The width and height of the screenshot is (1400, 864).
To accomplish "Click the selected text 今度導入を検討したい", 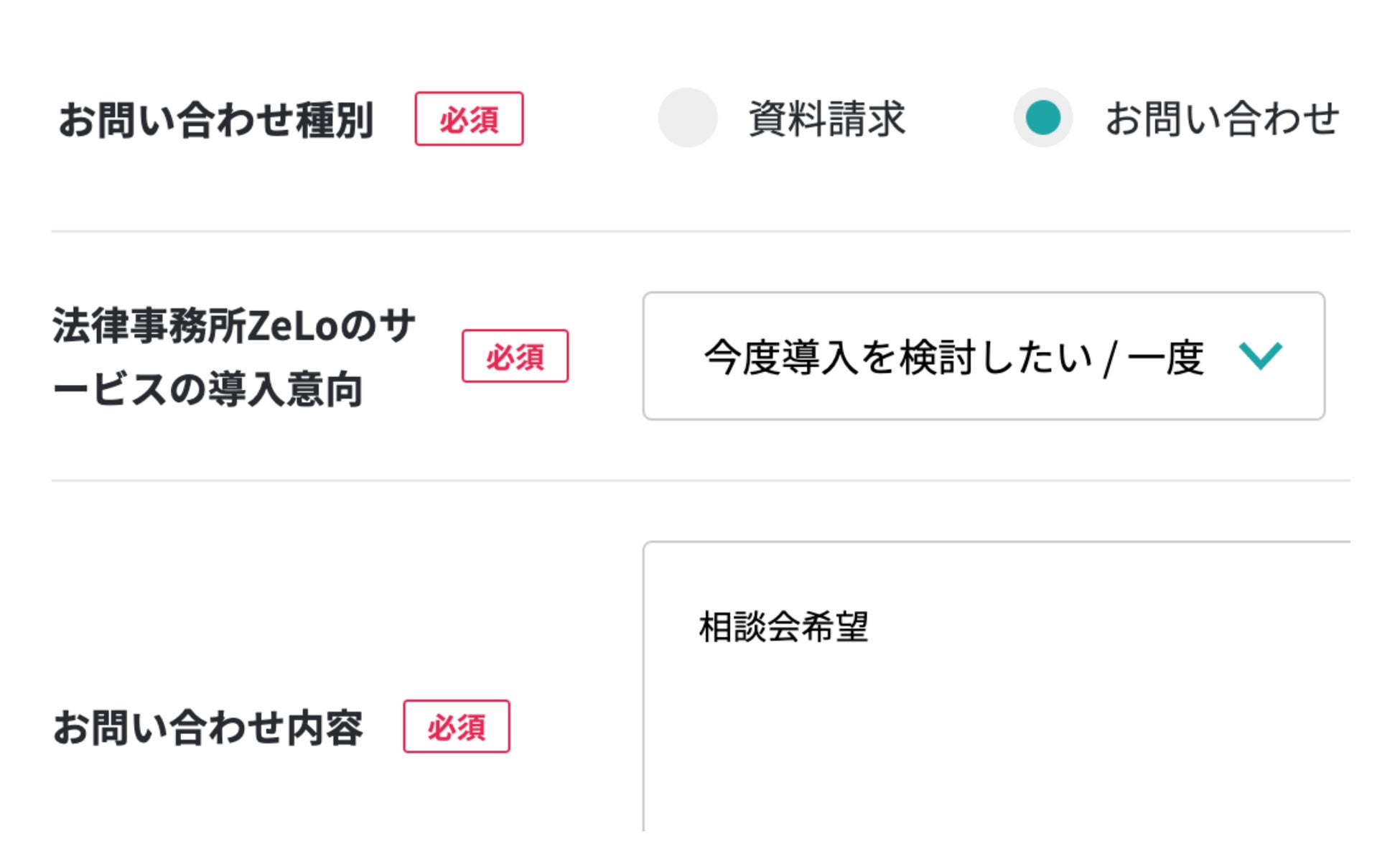I will point(898,357).
